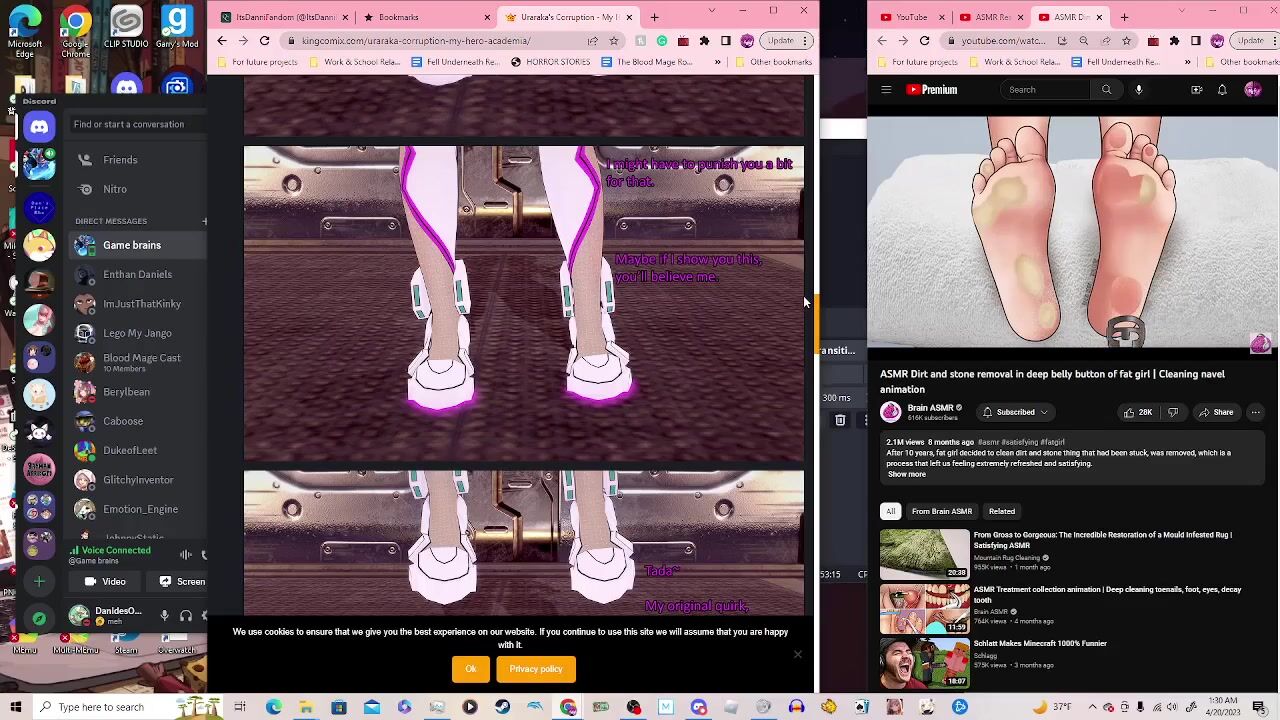Open the Privacy policy link
Image resolution: width=1280 pixels, height=720 pixels.
(536, 669)
